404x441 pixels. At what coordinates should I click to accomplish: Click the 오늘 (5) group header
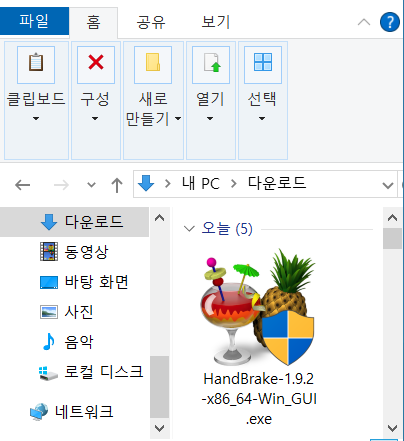(227, 229)
